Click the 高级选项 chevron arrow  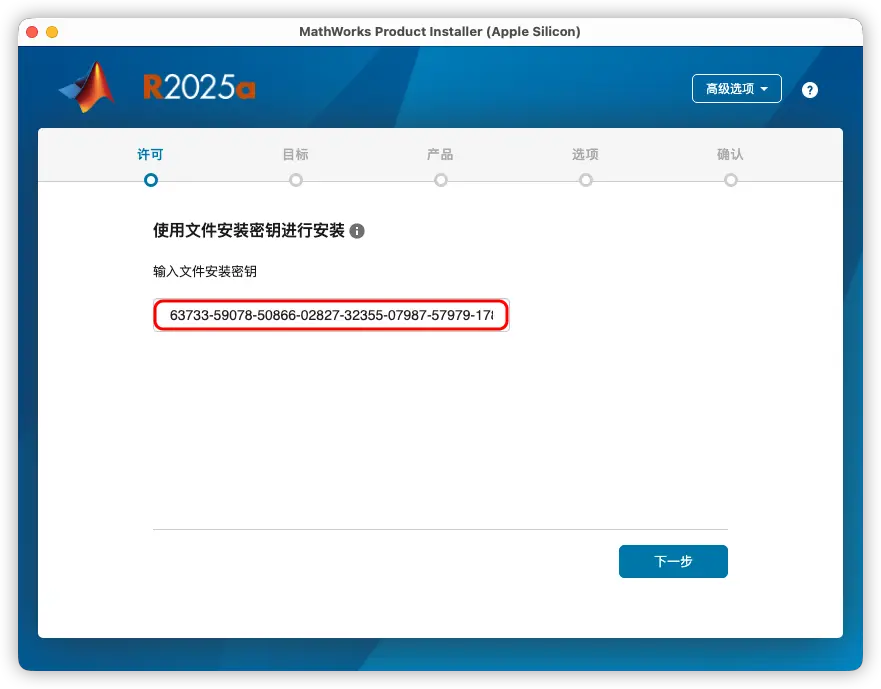(x=764, y=88)
